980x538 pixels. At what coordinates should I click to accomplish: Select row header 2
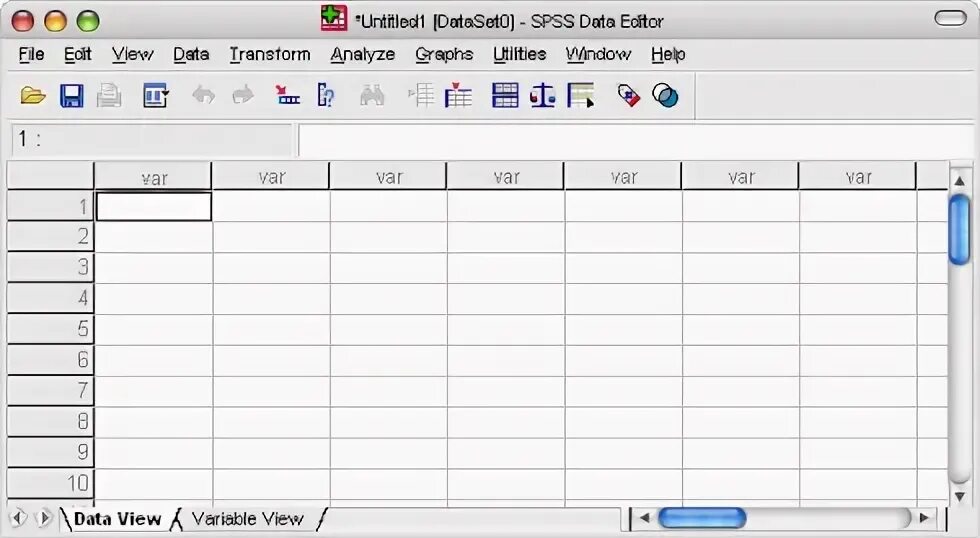(x=51, y=236)
